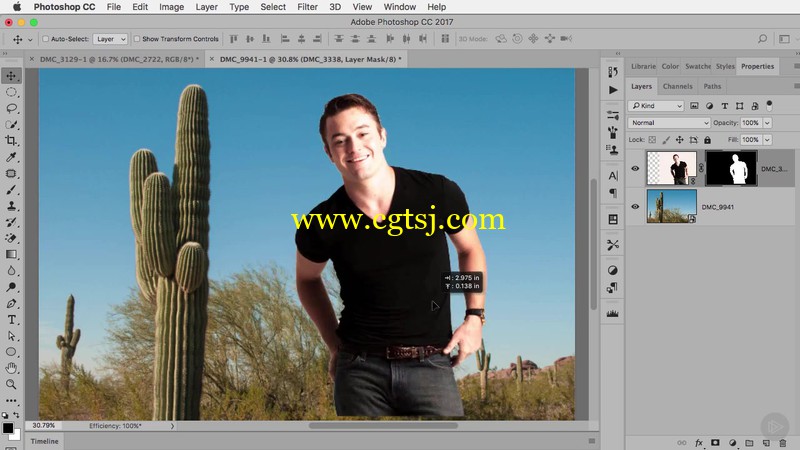This screenshot has height=450, width=800.
Task: Select the Path Selection tool
Action: (x=11, y=336)
